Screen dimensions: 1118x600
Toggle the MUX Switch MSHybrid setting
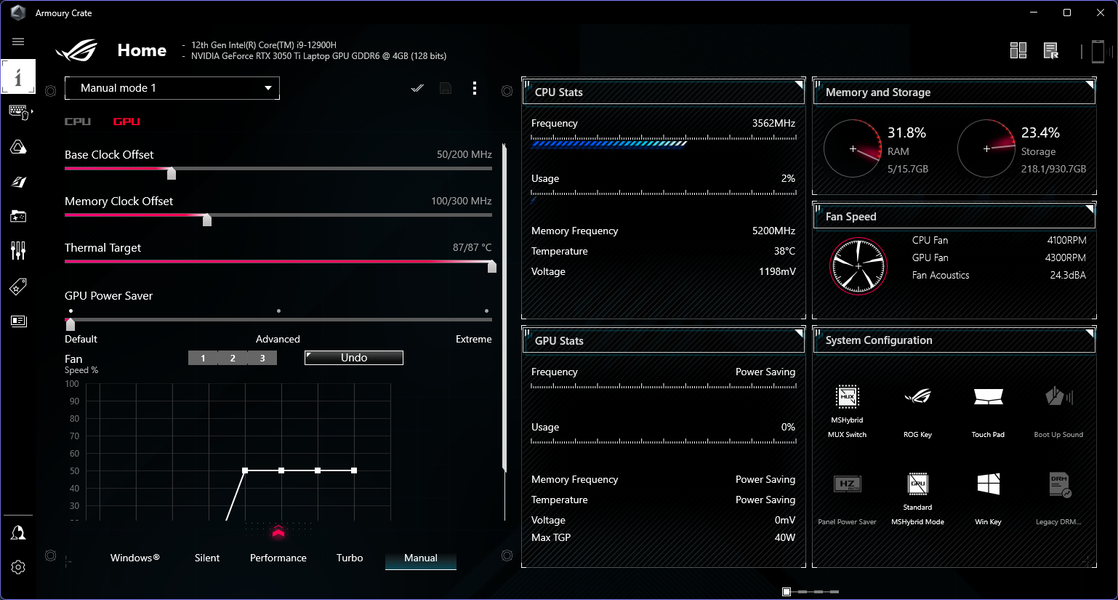(847, 410)
